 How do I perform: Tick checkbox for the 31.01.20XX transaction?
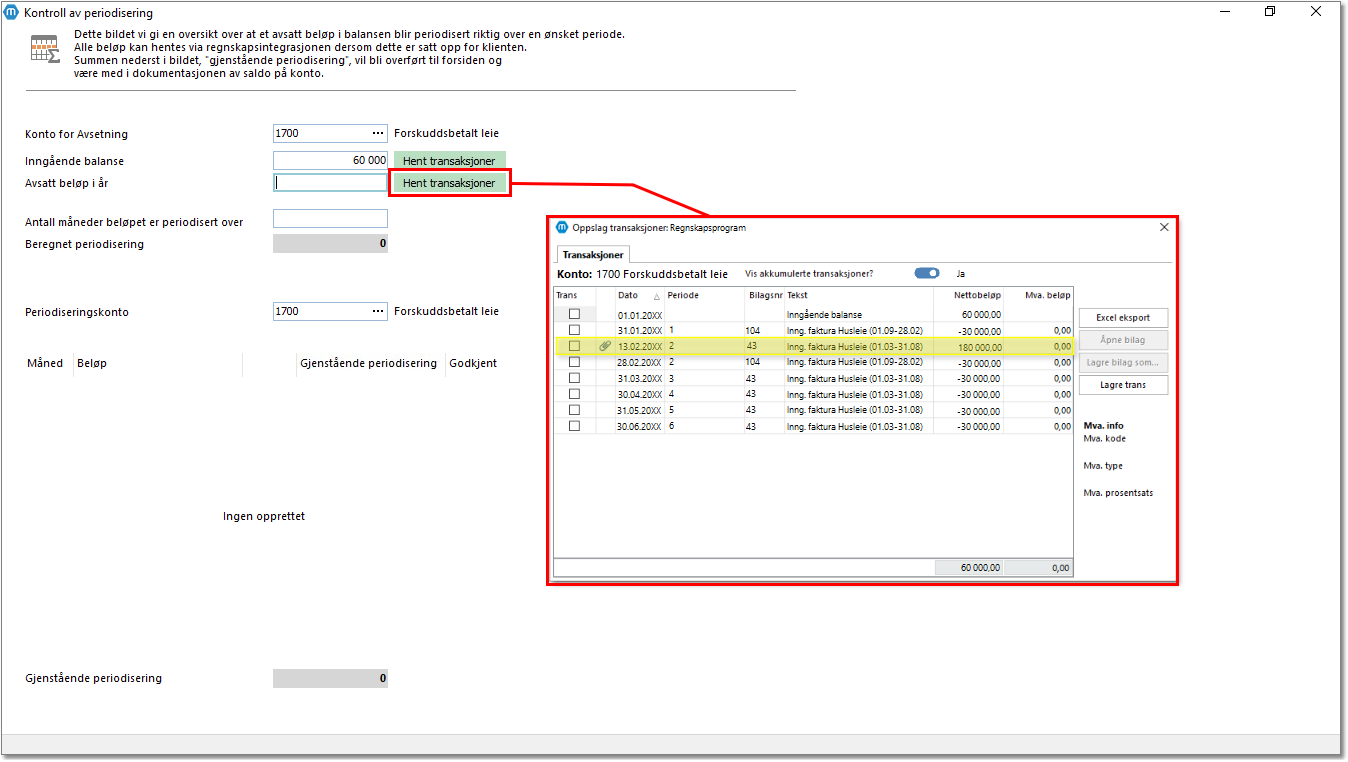click(574, 330)
